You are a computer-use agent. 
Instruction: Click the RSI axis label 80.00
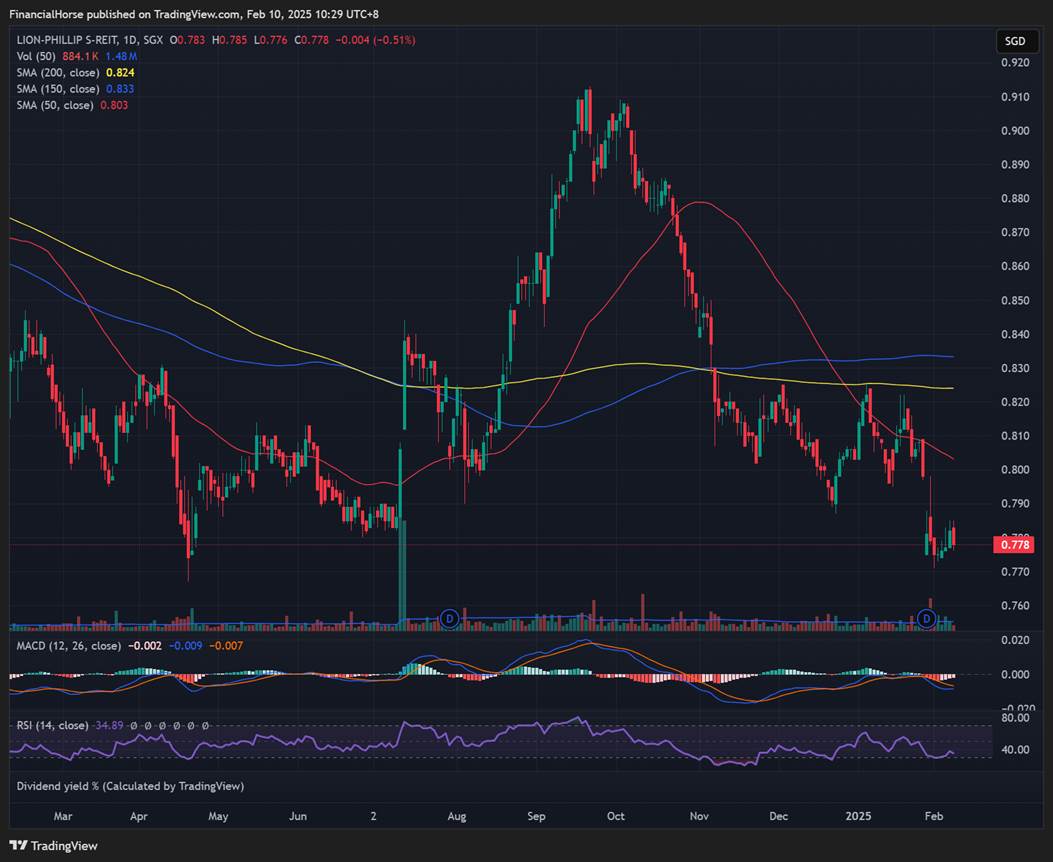coord(1015,718)
